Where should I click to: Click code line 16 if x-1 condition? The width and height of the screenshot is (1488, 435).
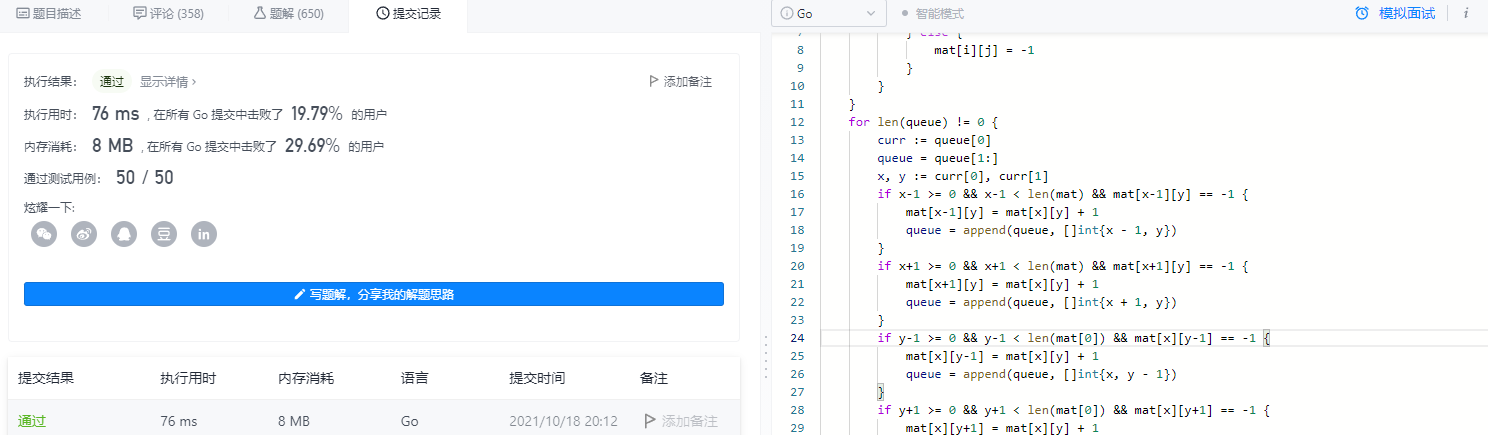(x=1062, y=194)
